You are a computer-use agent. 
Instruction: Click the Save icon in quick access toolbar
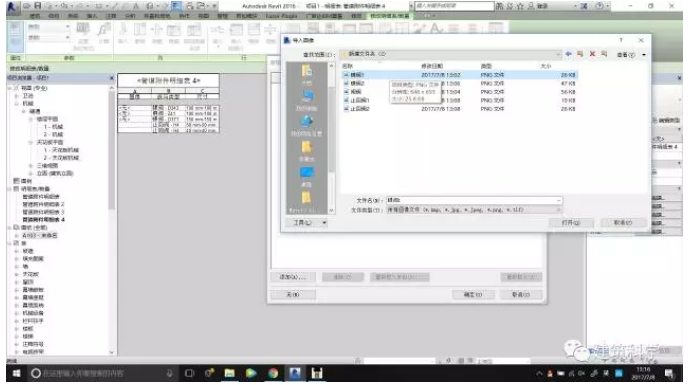[x=38, y=6]
